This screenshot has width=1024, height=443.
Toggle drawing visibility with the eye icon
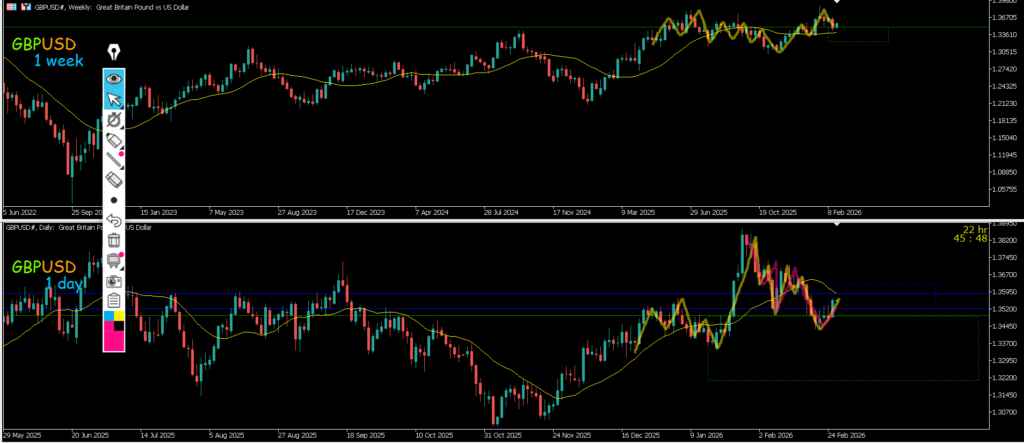(x=114, y=77)
